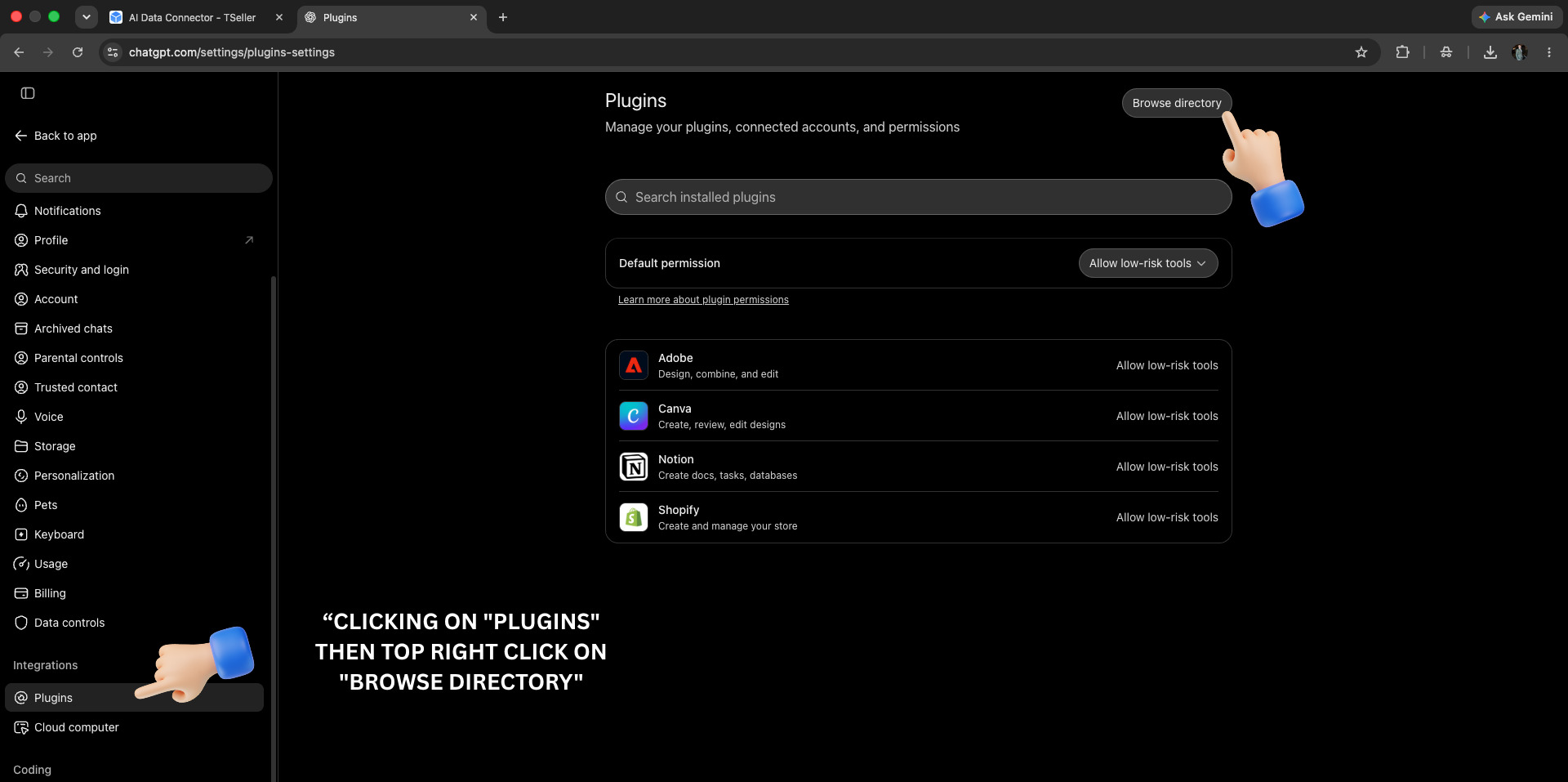This screenshot has width=1568, height=782.
Task: Focus the sidebar Search field
Action: click(x=139, y=178)
